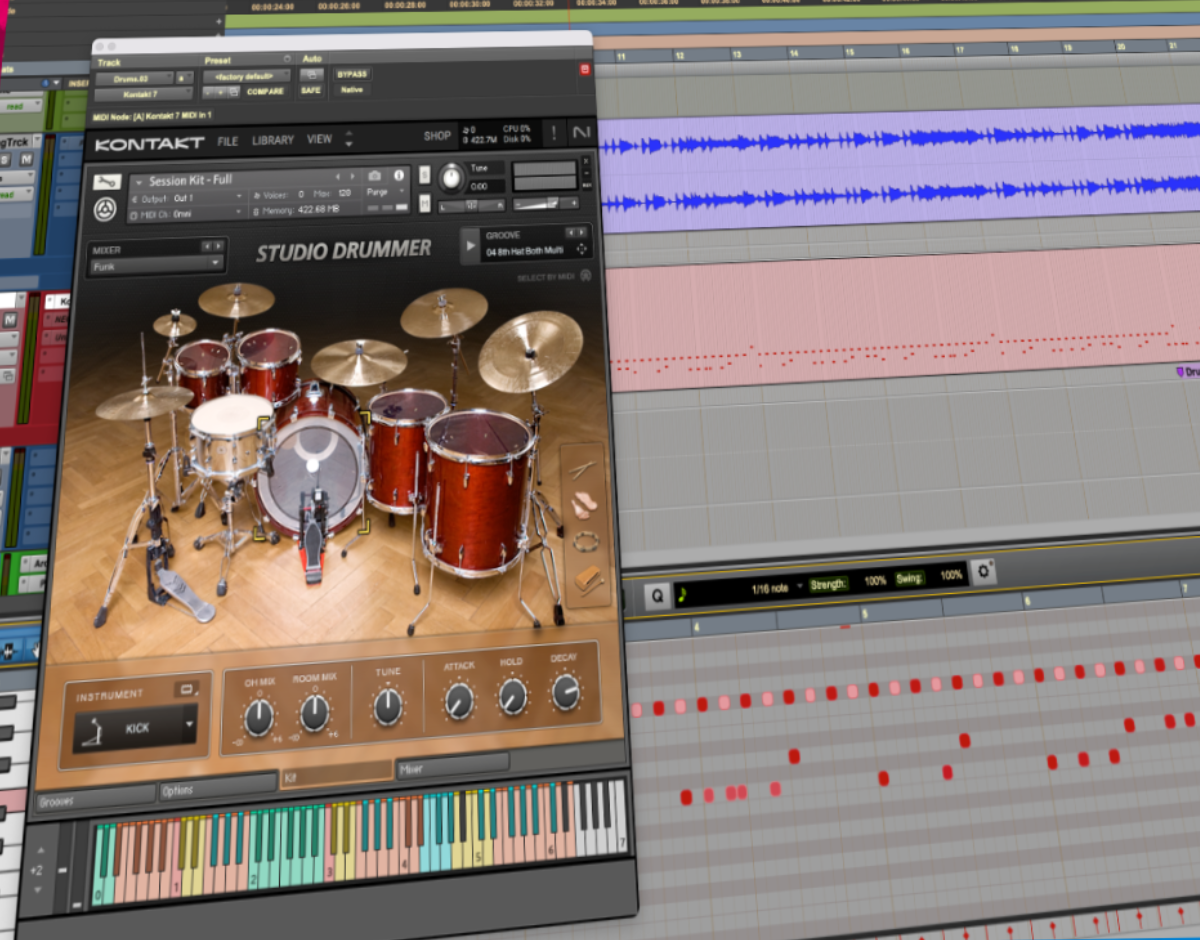Open the factory default preset dropdown
Viewport: 1200px width, 940px height.
[246, 75]
